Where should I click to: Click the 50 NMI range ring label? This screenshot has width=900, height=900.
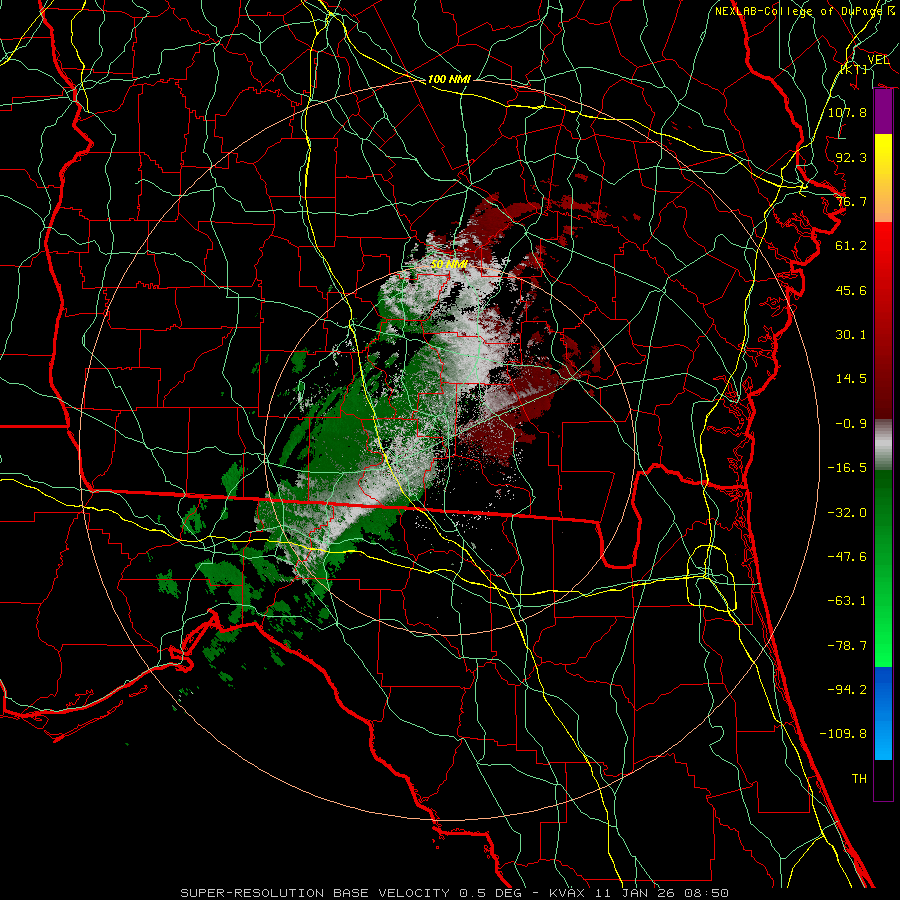(x=449, y=264)
